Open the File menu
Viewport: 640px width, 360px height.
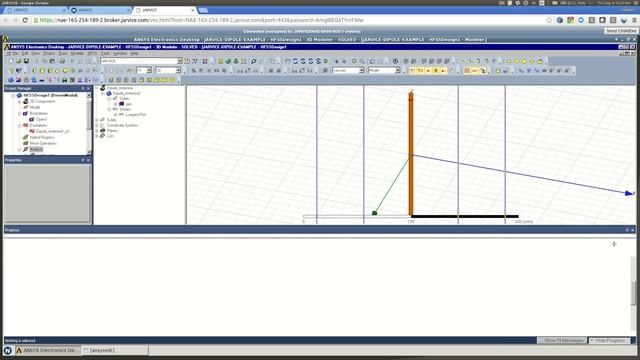15,53
